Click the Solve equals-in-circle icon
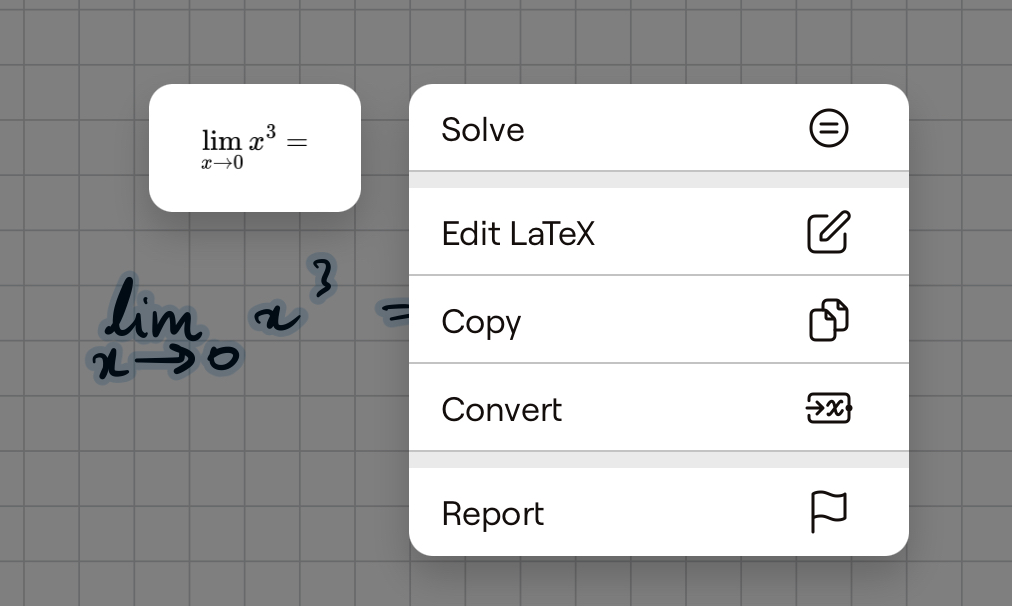The width and height of the screenshot is (1012, 606). pos(828,128)
